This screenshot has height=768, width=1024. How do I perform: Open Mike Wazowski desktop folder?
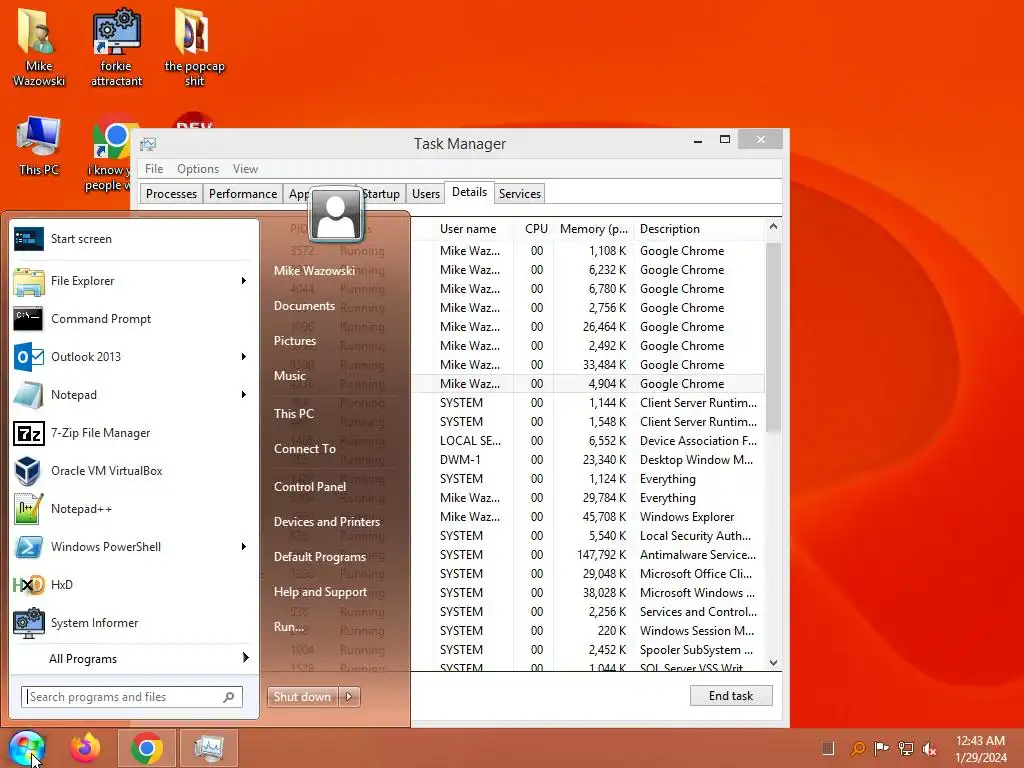coord(39,47)
